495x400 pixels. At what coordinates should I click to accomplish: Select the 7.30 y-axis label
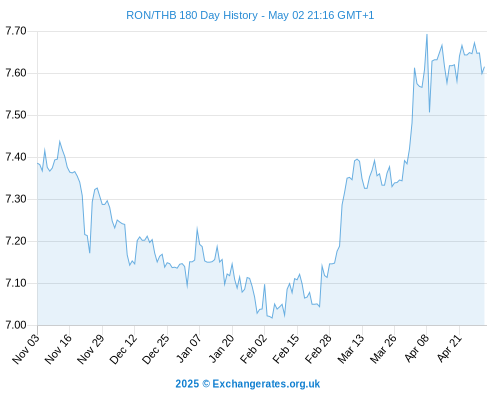pyautogui.click(x=16, y=199)
